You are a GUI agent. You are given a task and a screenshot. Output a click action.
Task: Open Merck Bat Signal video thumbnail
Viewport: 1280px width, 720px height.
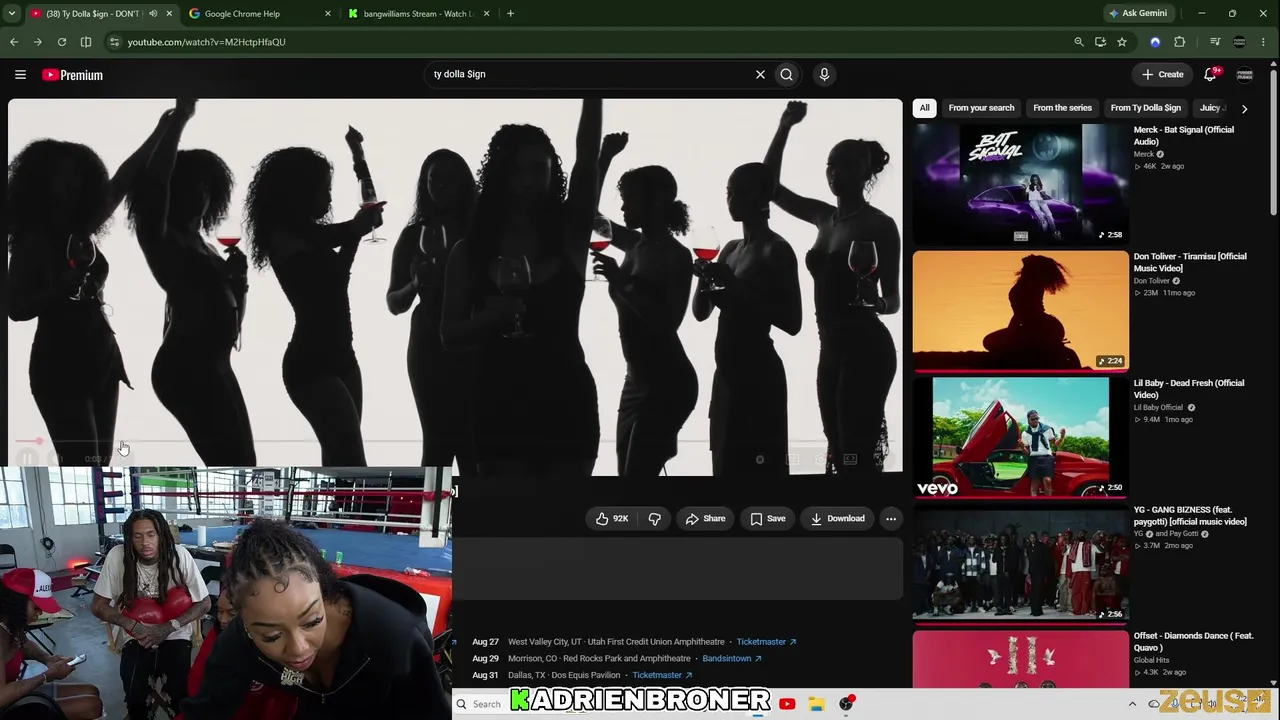tap(1020, 184)
